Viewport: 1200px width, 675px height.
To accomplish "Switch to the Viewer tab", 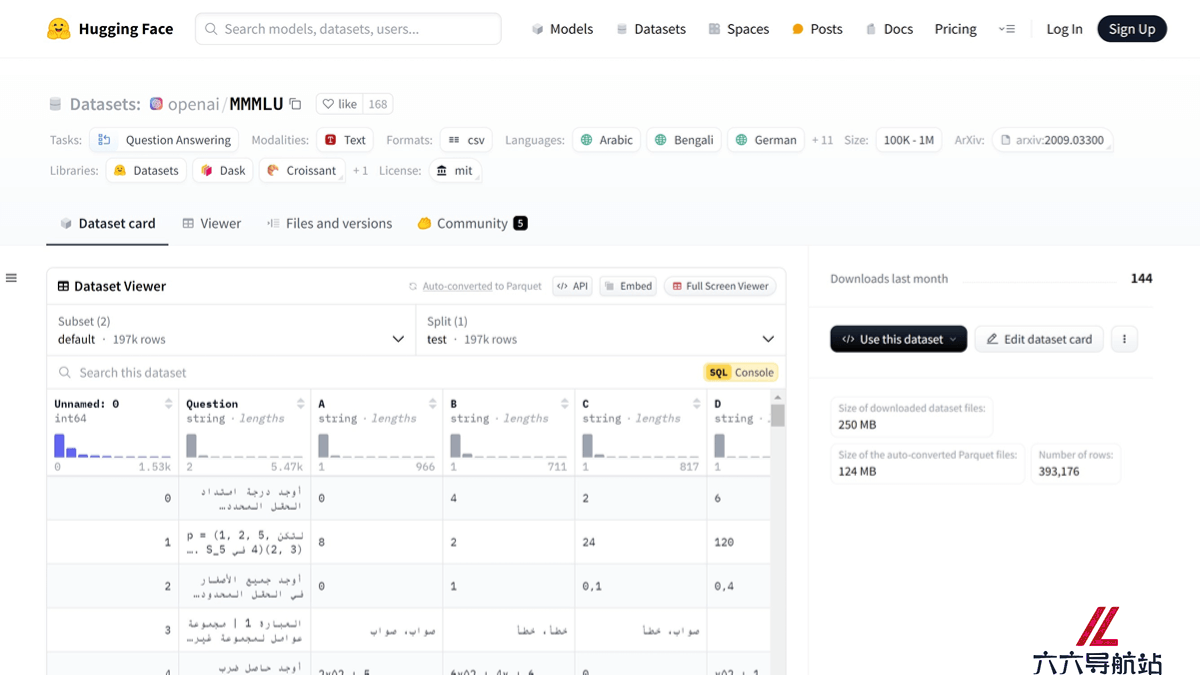I will [211, 223].
